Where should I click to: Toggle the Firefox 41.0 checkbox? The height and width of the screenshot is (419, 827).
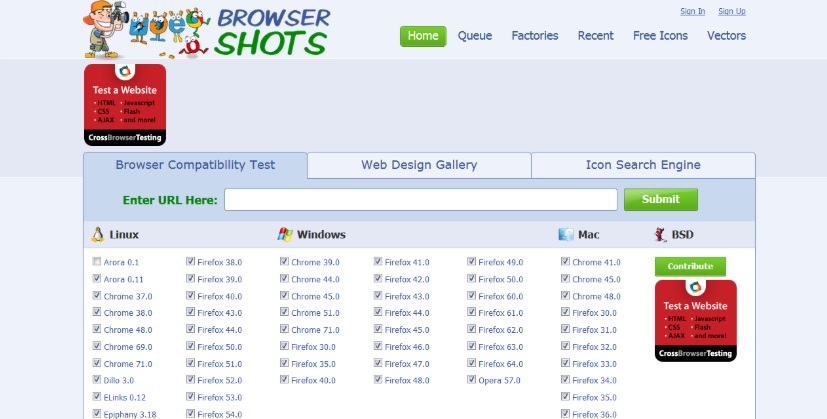(x=378, y=261)
